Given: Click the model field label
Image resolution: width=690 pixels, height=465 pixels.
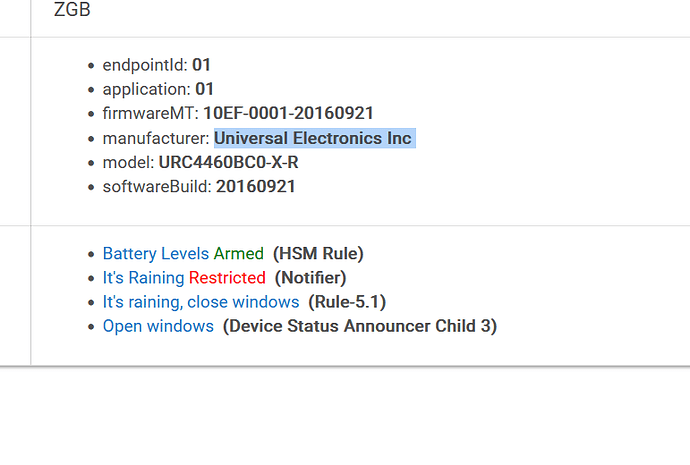Looking at the screenshot, I should pyautogui.click(x=128, y=162).
